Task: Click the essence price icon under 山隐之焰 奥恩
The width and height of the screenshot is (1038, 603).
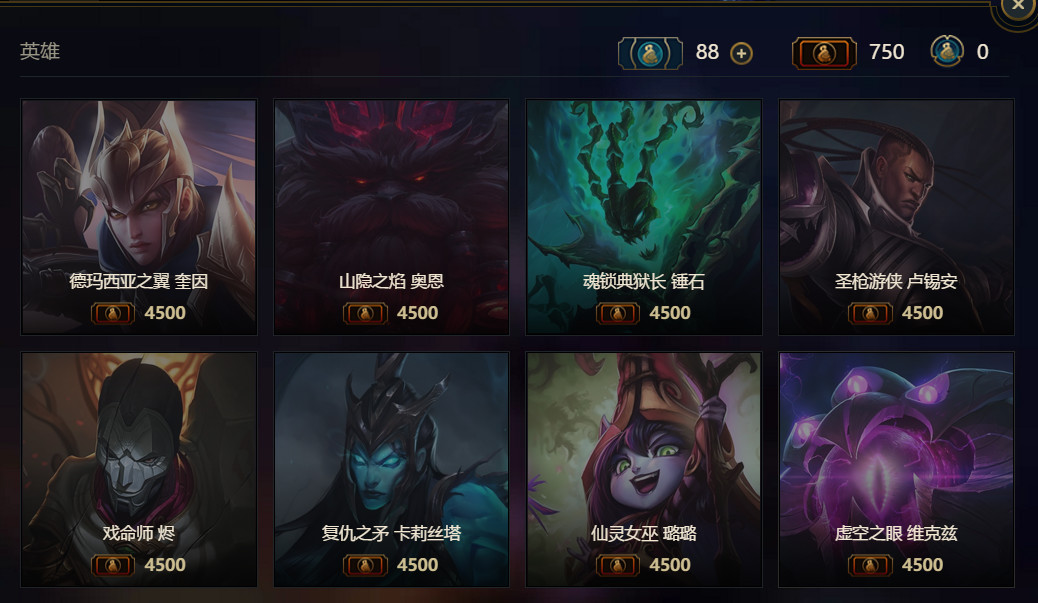Action: [365, 313]
